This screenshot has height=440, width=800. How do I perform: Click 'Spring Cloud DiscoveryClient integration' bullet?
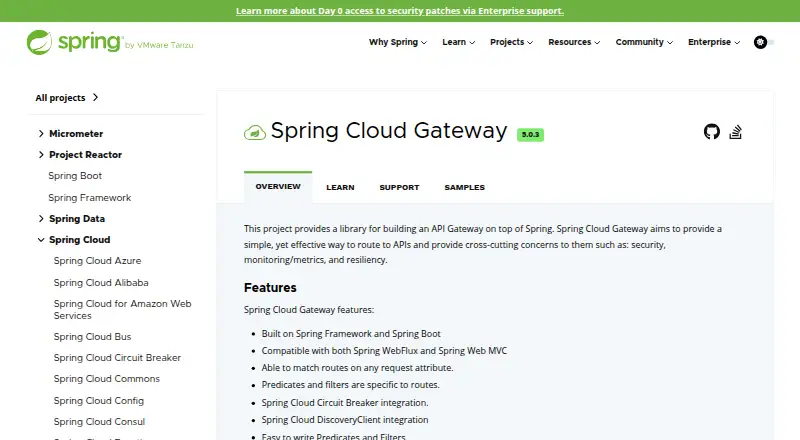(345, 420)
